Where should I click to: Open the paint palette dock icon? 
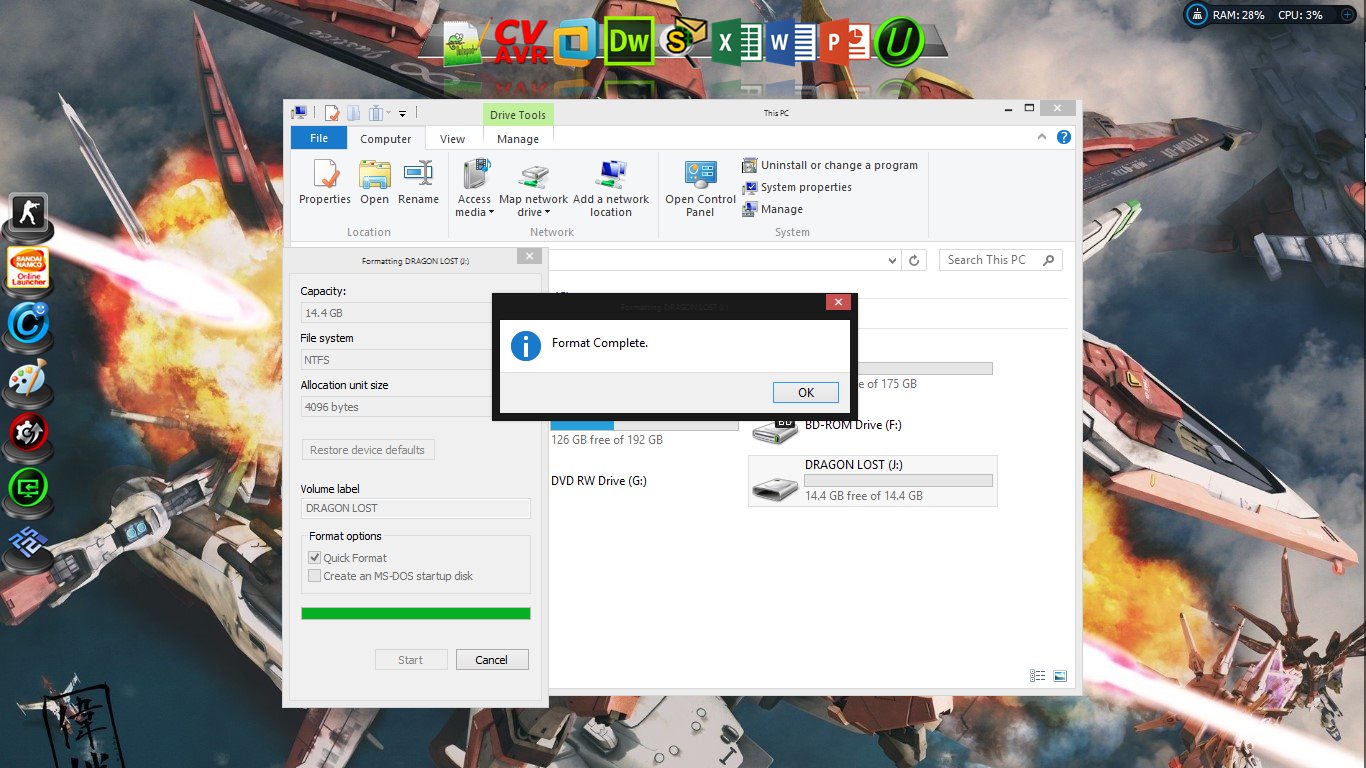point(28,379)
